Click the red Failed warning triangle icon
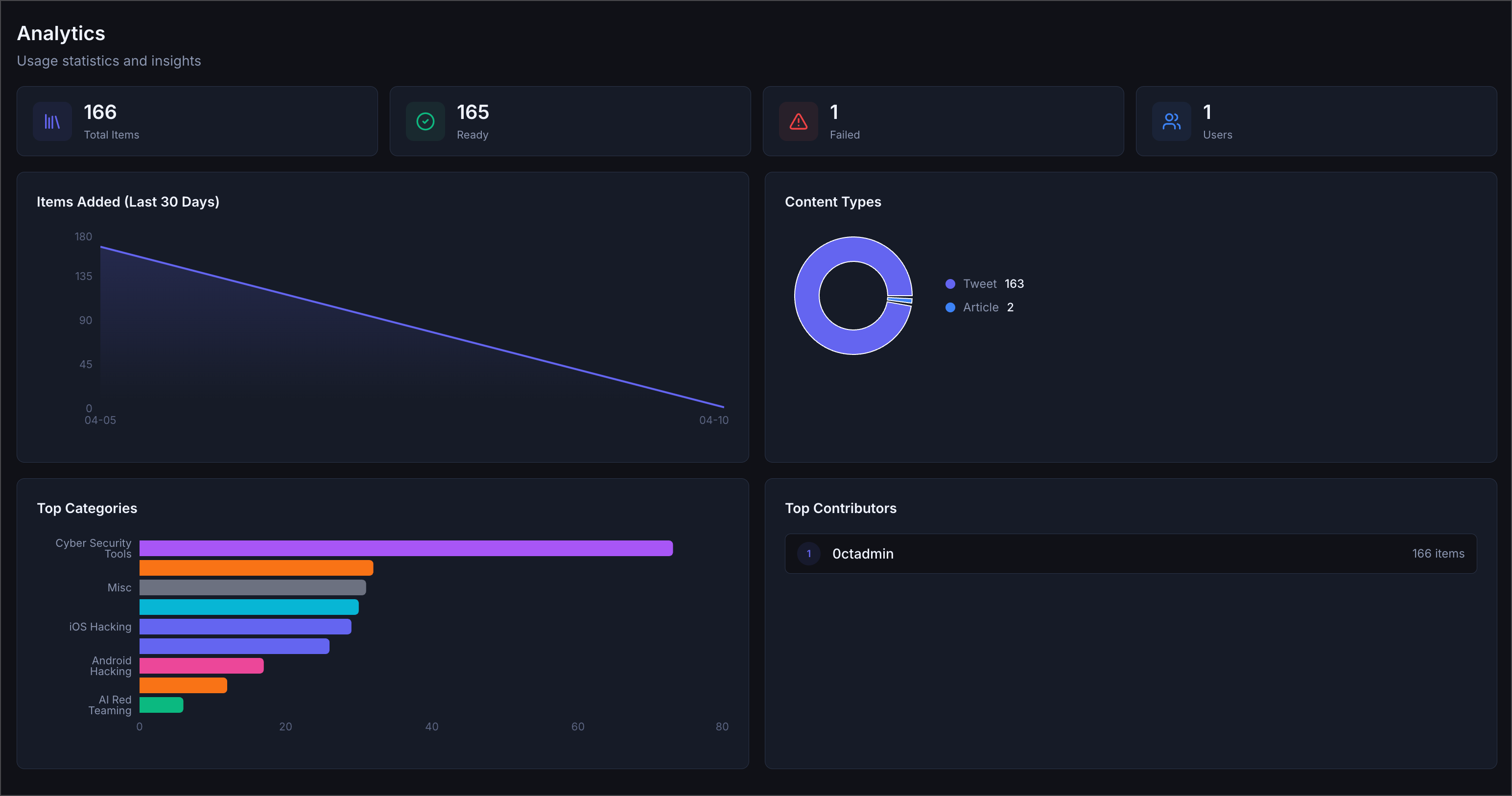 point(798,121)
